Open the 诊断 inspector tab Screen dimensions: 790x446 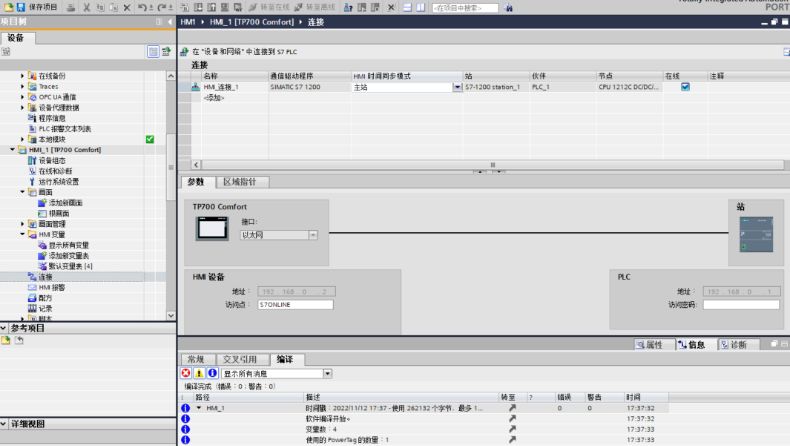737,345
